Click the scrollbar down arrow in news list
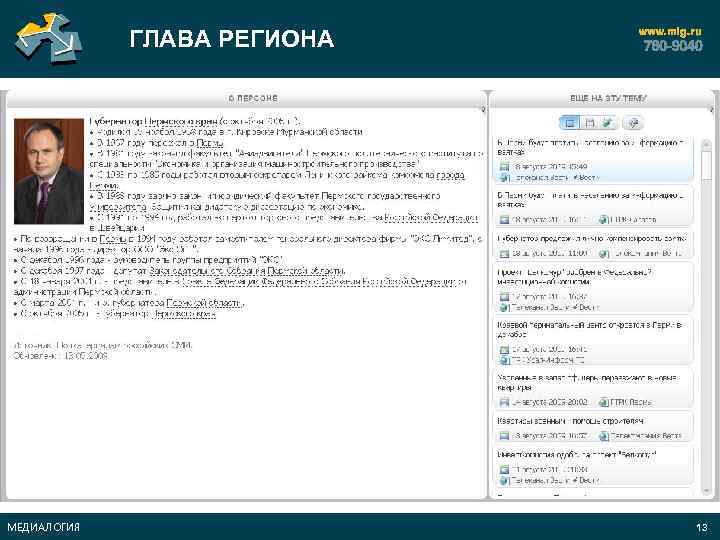Screen dimensions: 720x540 [x=707, y=491]
